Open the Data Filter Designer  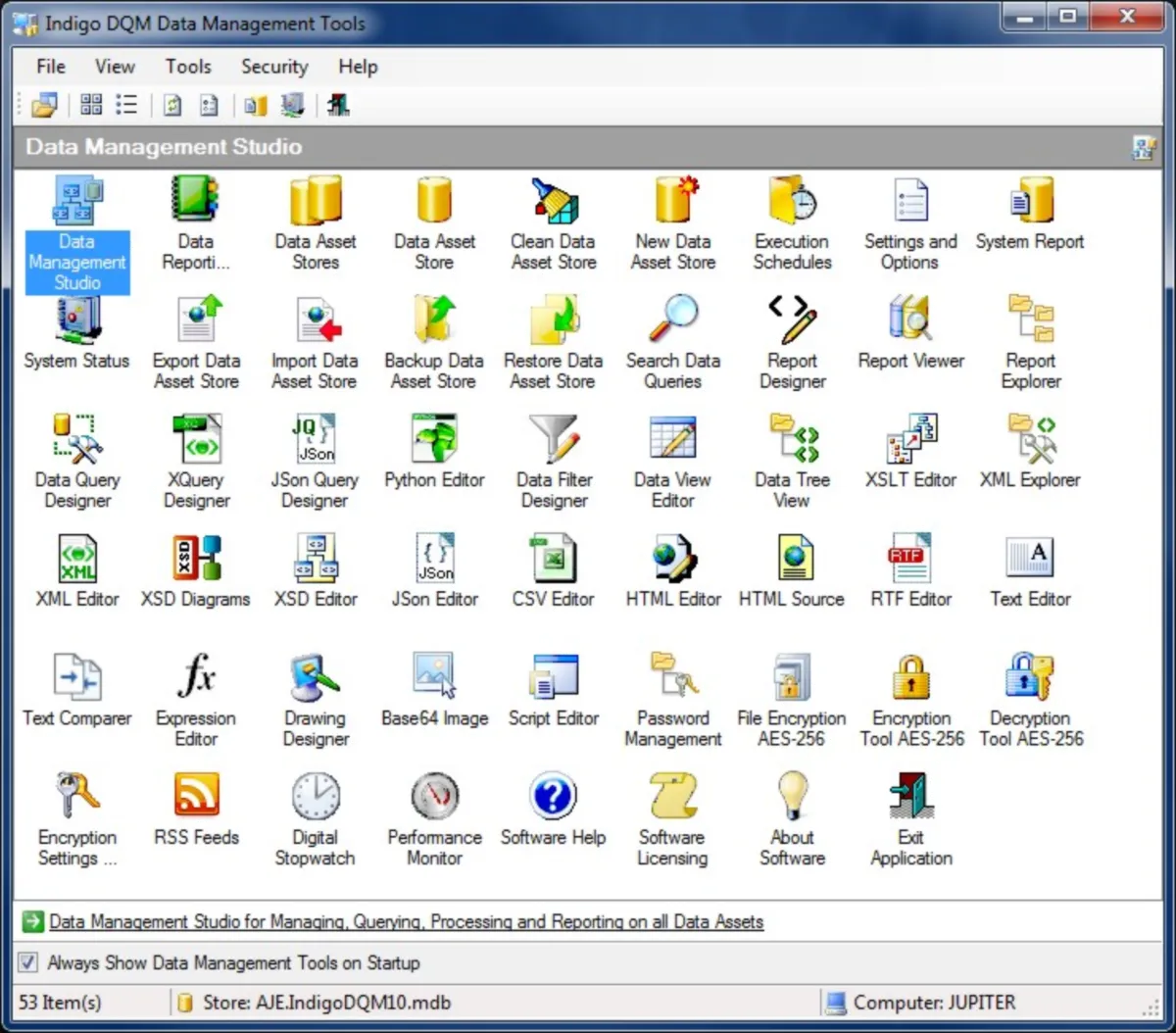554,440
